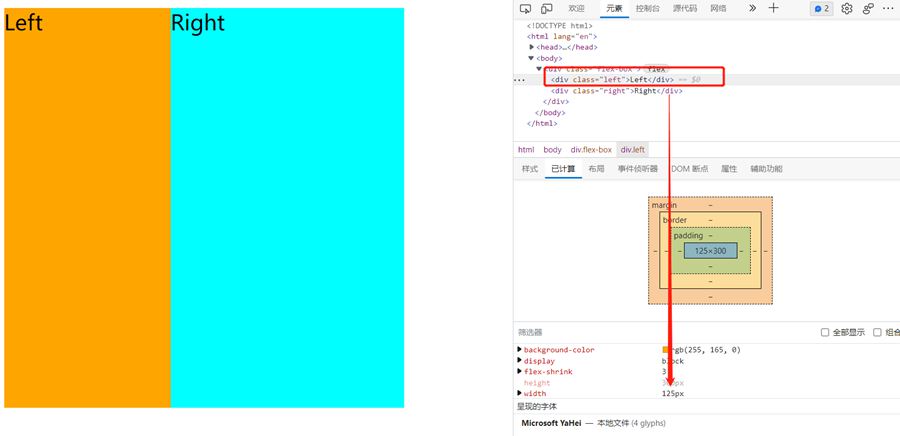Click the feedback/profile icon beside settings
This screenshot has width=900, height=436.
[868, 8]
